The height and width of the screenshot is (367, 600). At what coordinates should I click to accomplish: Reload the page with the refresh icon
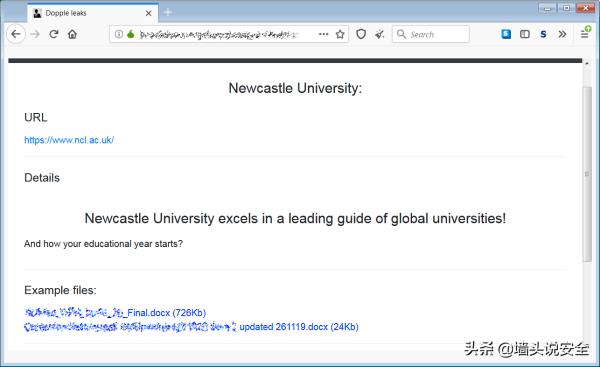(54, 34)
